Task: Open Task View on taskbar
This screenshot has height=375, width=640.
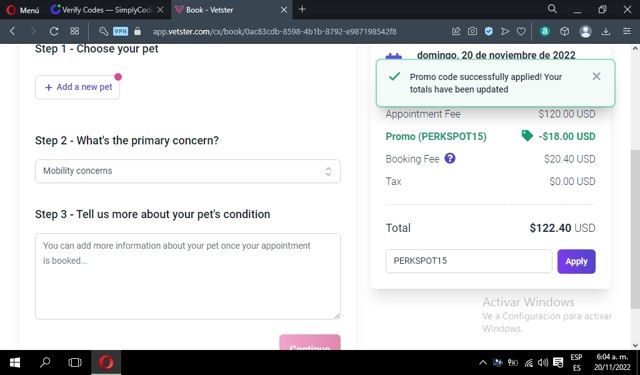Action: point(75,362)
